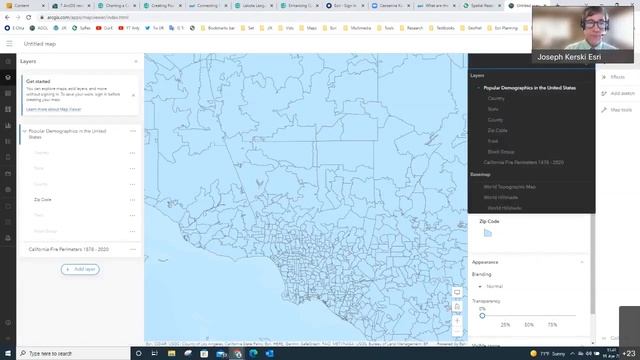Select World Topographic Map in the dark layer list
Image resolution: width=640 pixels, height=360 pixels.
click(509, 187)
